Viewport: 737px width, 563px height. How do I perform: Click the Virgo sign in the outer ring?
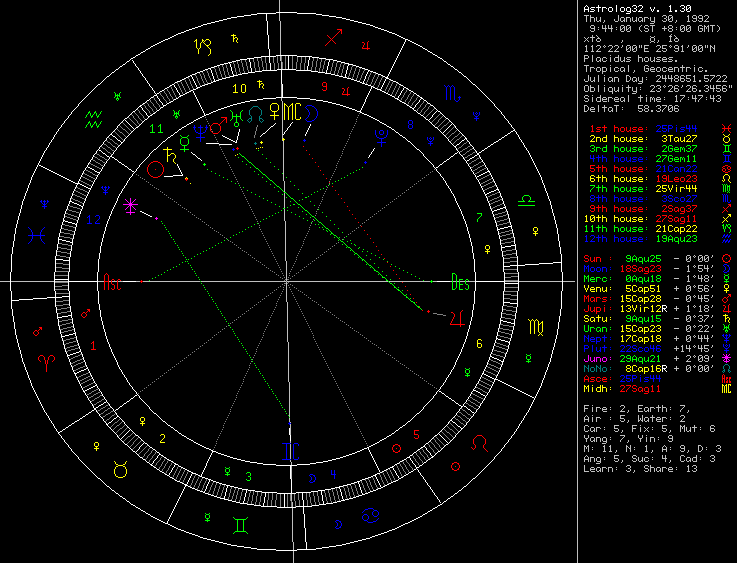(536, 327)
